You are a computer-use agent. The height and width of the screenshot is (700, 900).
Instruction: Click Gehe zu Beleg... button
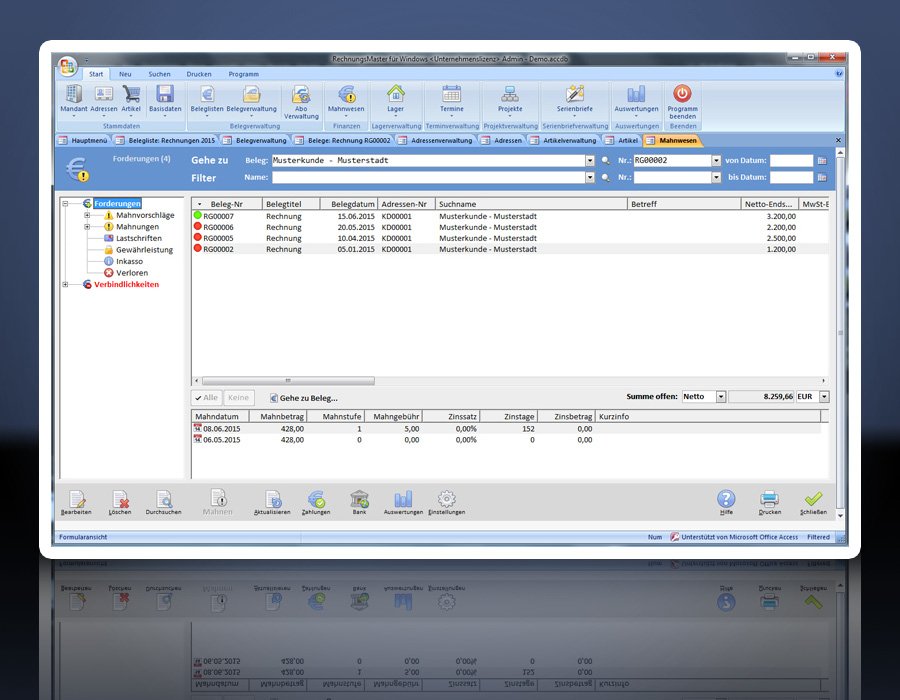point(304,398)
